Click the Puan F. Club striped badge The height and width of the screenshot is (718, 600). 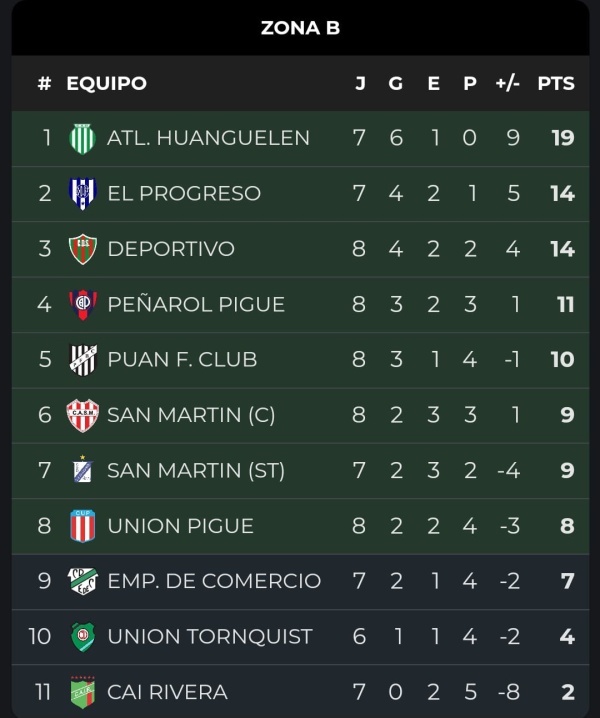(82, 359)
